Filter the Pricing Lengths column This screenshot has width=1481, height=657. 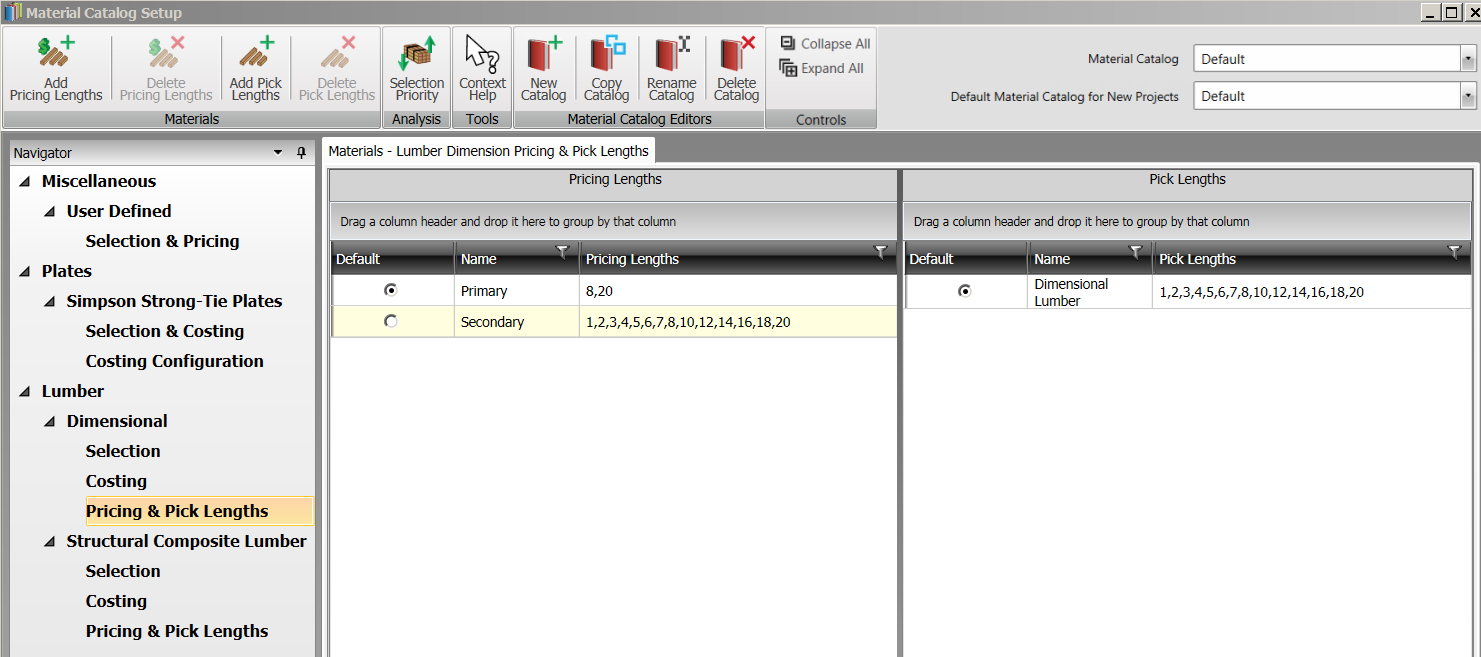click(x=880, y=252)
